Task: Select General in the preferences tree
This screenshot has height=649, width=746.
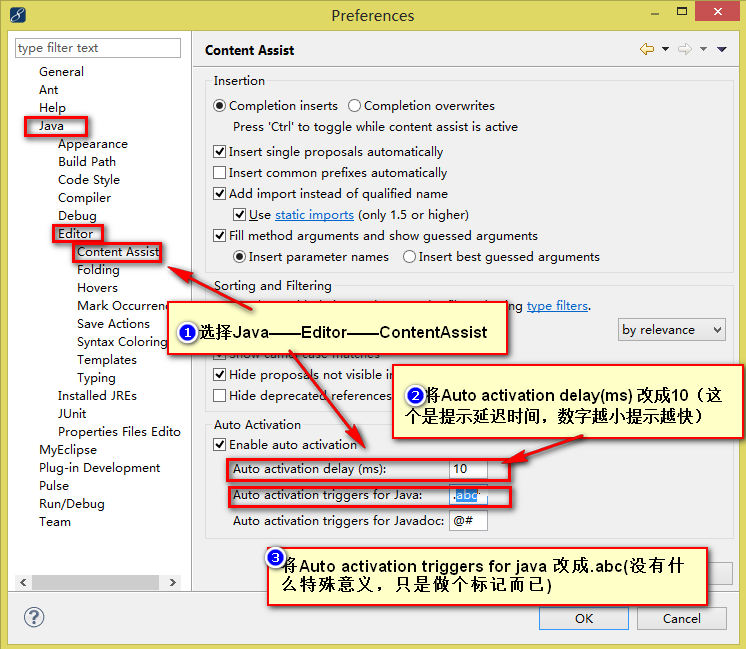Action: 61,72
